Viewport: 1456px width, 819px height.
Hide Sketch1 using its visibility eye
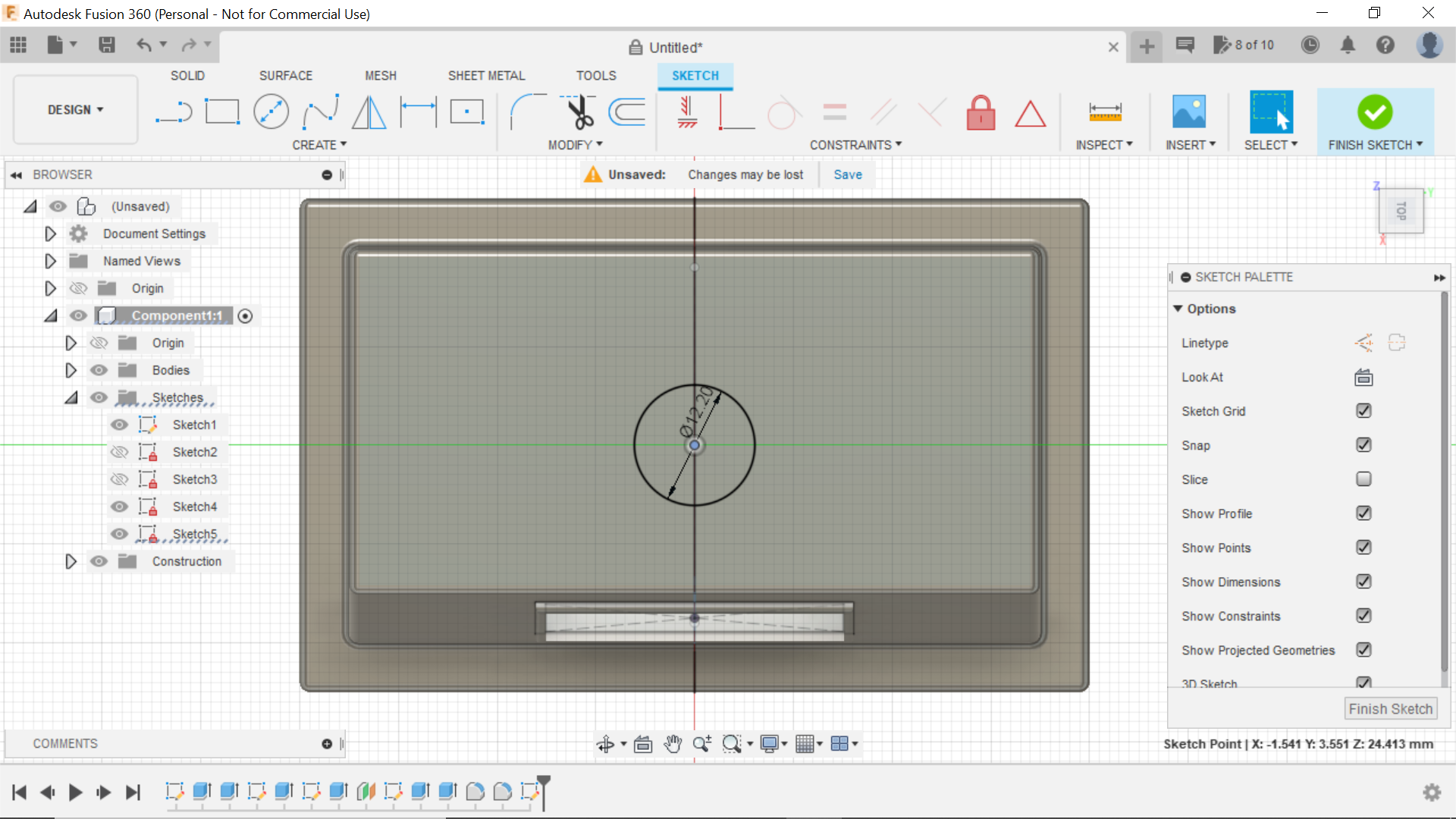pyautogui.click(x=119, y=425)
